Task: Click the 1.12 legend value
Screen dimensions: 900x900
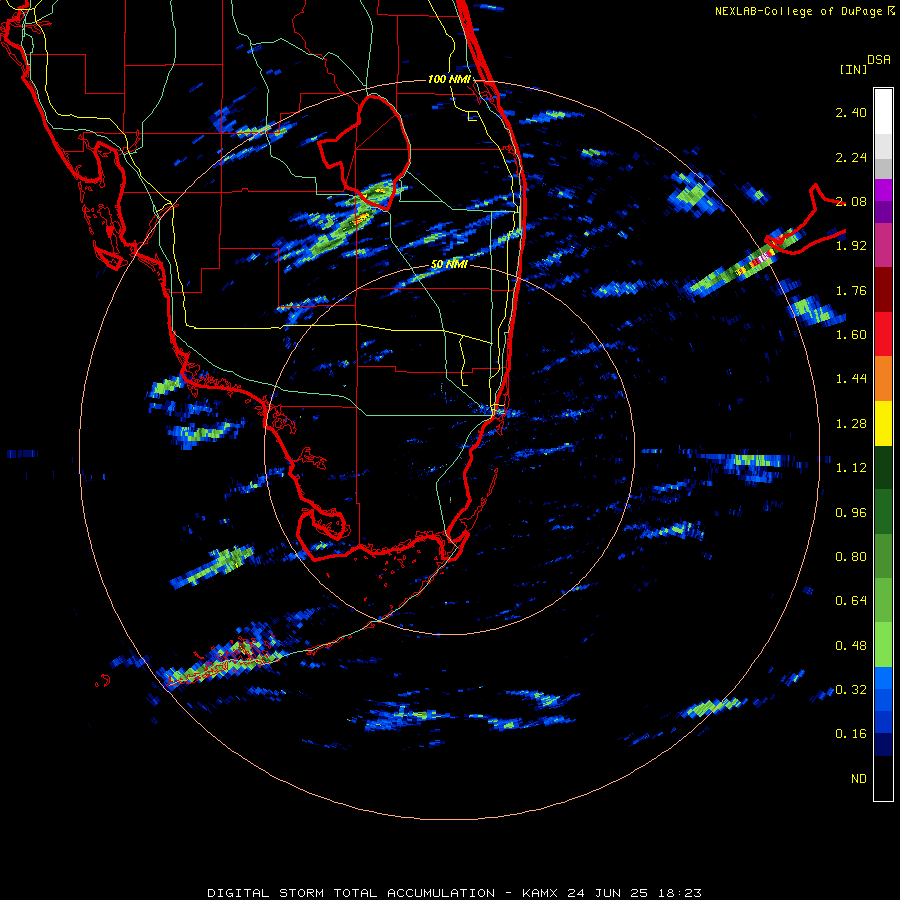Action: (851, 468)
